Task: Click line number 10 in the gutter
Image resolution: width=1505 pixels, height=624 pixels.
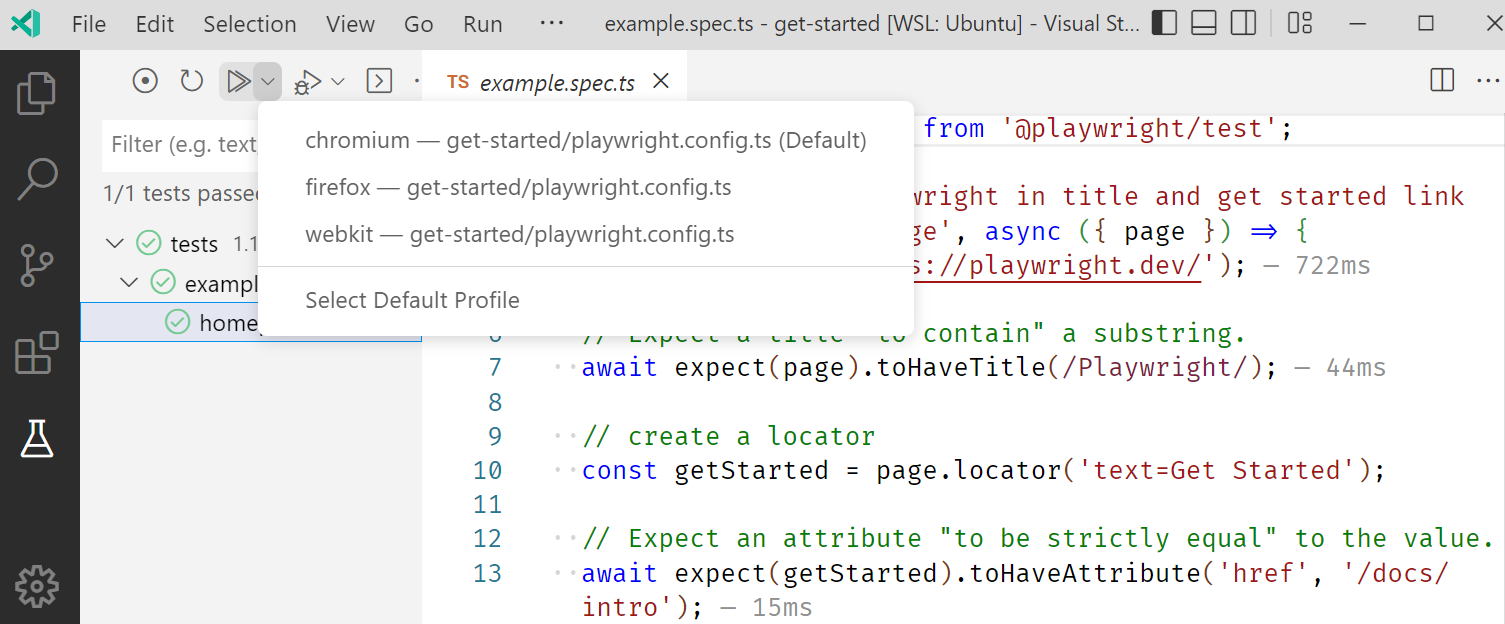Action: tap(487, 470)
